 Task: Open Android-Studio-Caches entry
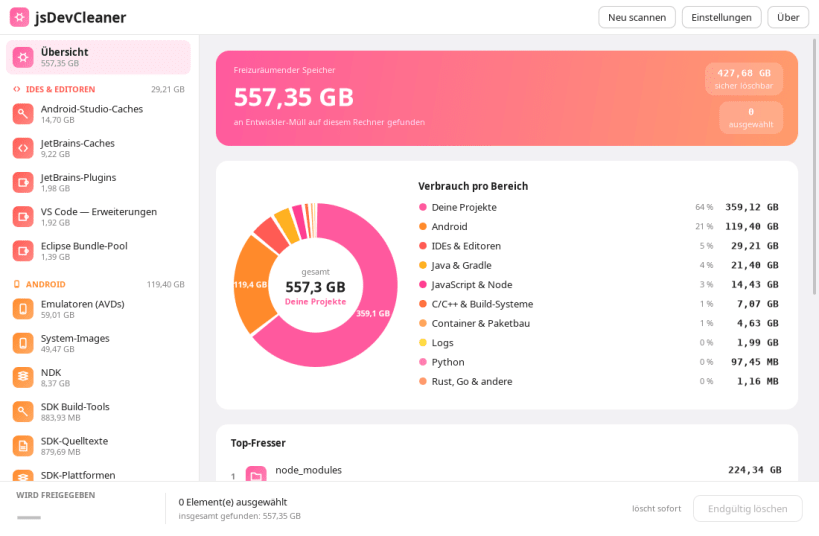98,114
